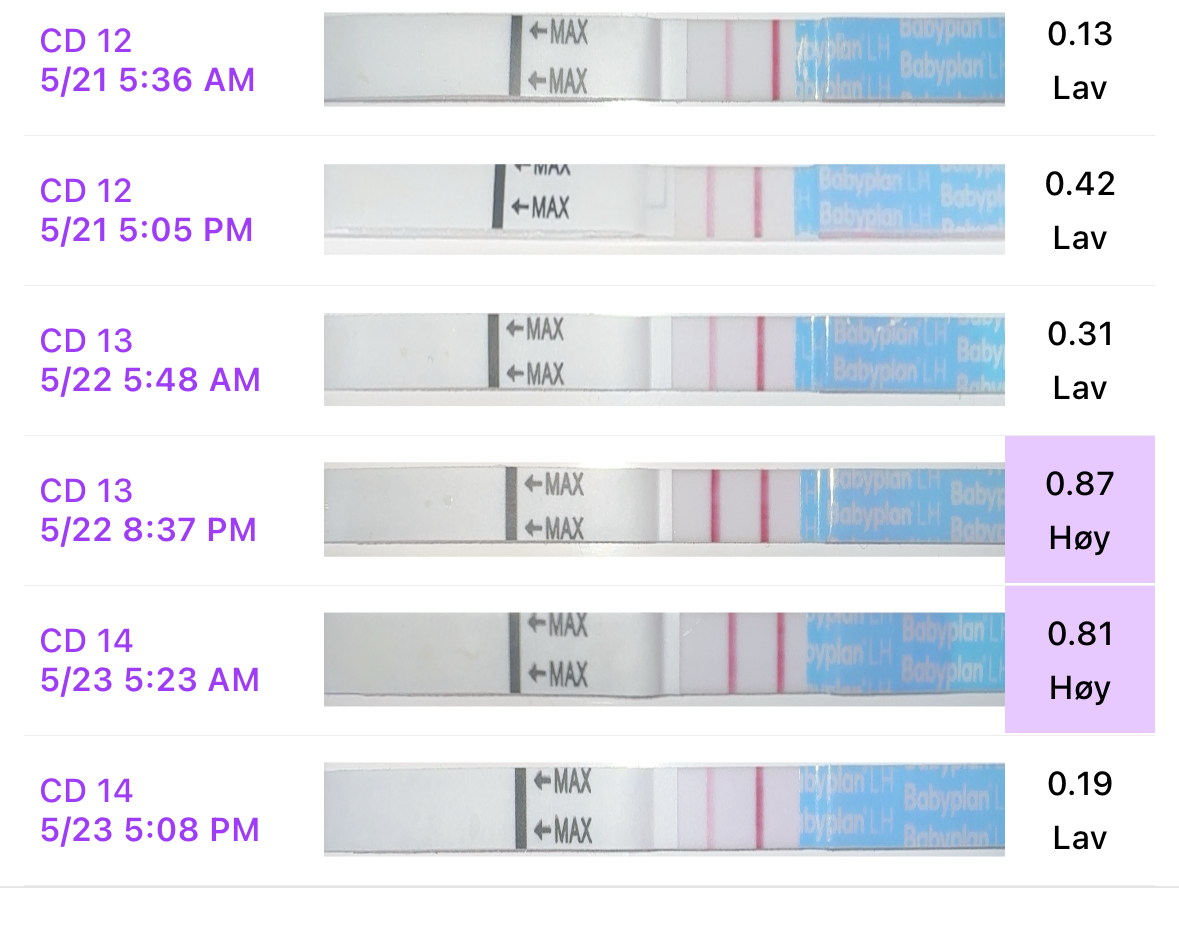The width and height of the screenshot is (1179, 931).
Task: Tap the Høy label under 0.87
Action: coord(1080,539)
